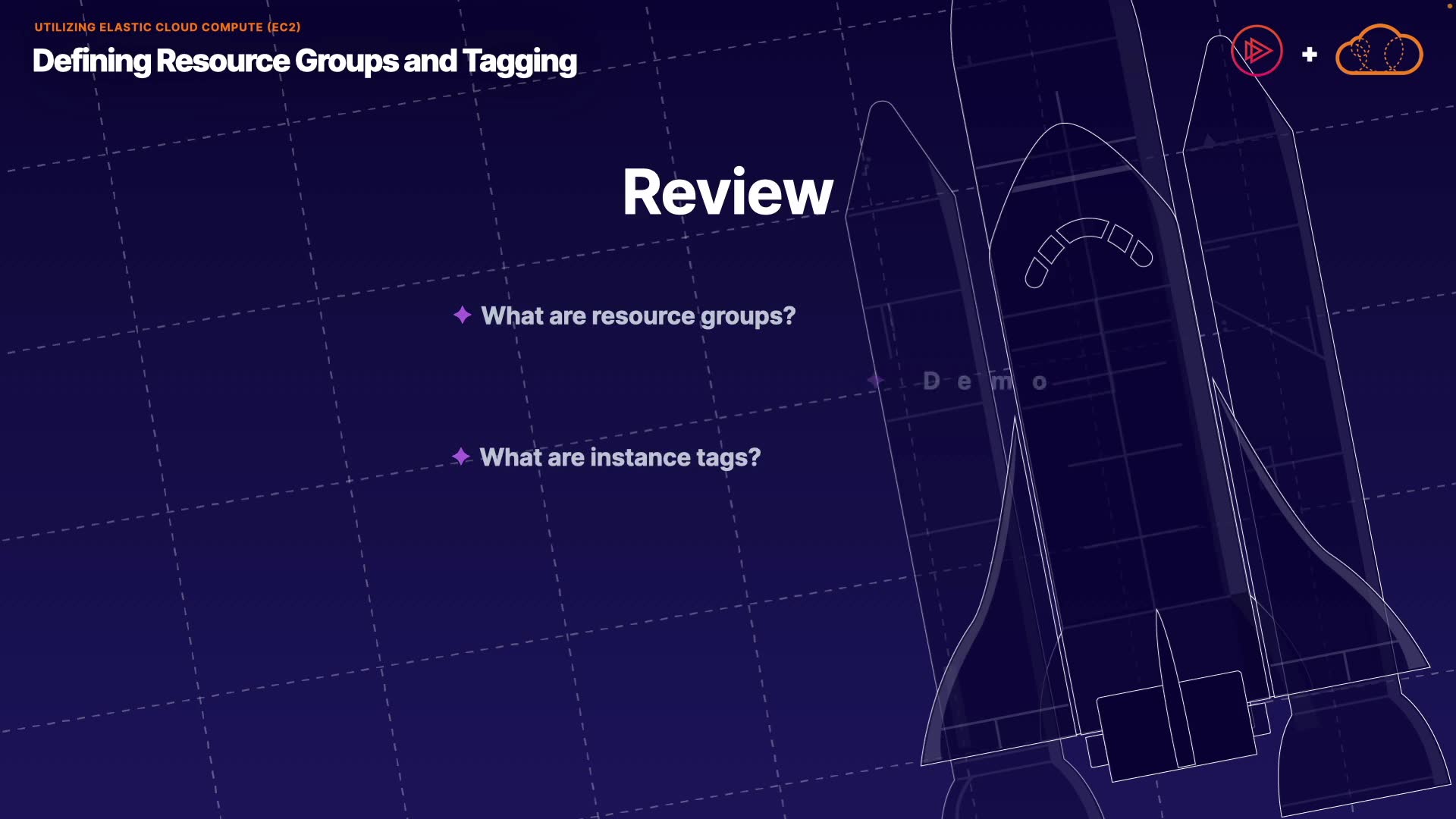Click the faded "Demo" text
The image size is (1456, 819).
pyautogui.click(x=984, y=381)
